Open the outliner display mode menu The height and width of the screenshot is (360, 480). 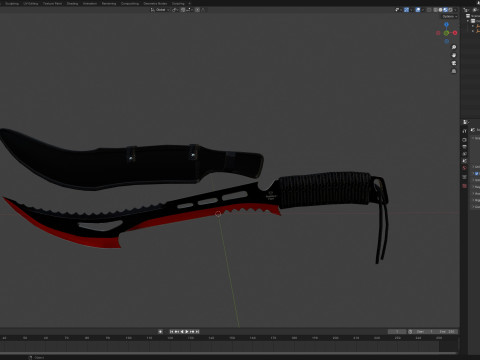point(476,10)
